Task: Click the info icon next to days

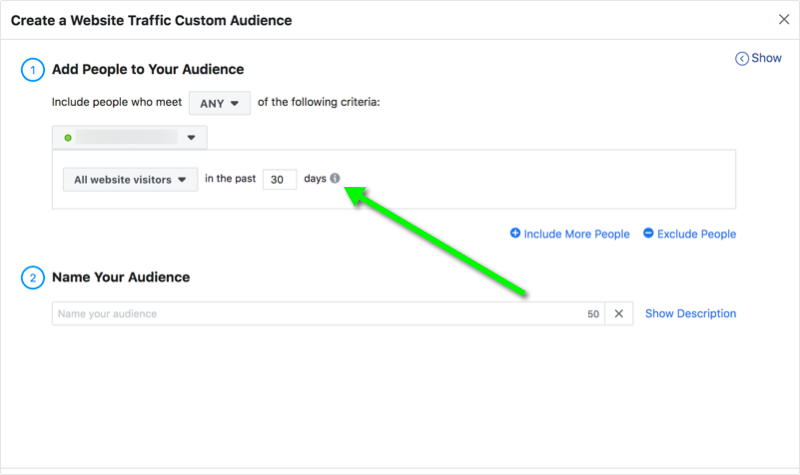Action: click(335, 179)
